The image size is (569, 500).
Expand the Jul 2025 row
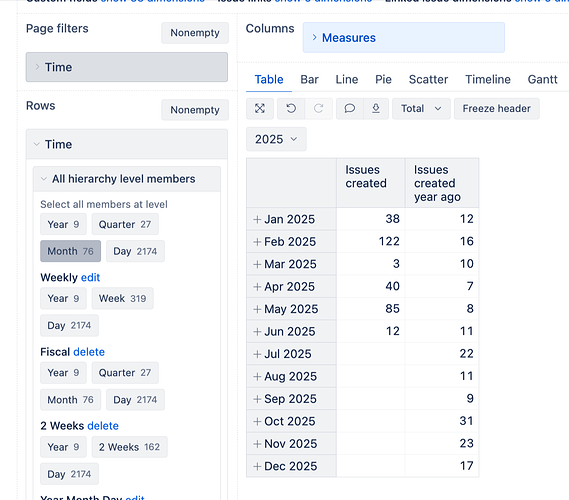pos(257,354)
